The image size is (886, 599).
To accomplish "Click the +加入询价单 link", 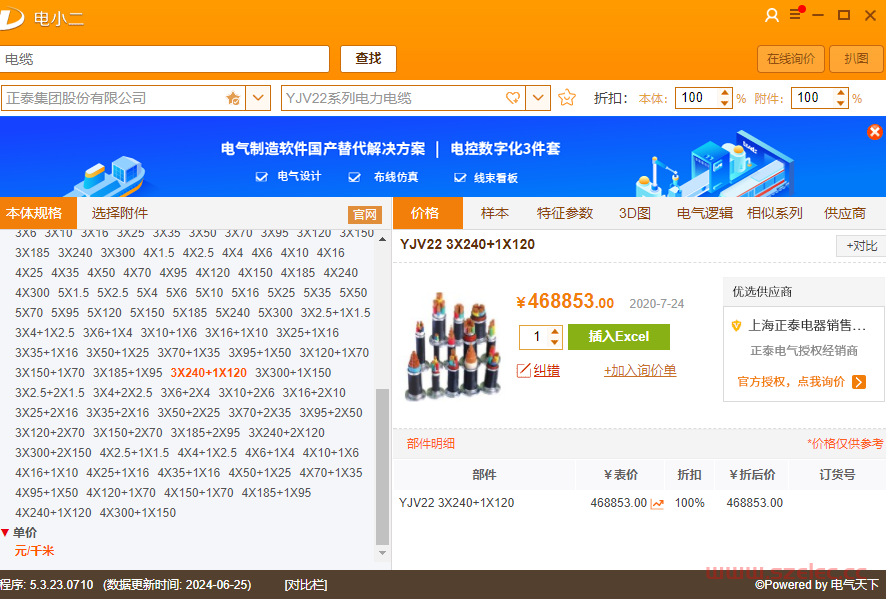I will [640, 371].
